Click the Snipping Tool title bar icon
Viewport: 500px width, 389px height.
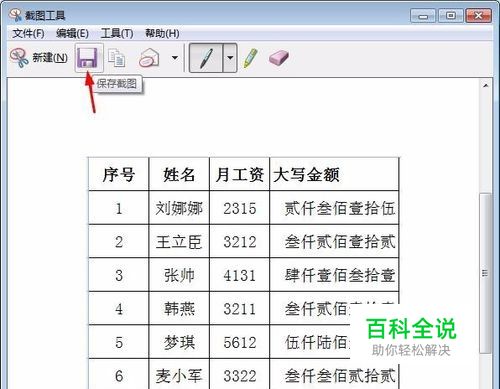[15, 15]
